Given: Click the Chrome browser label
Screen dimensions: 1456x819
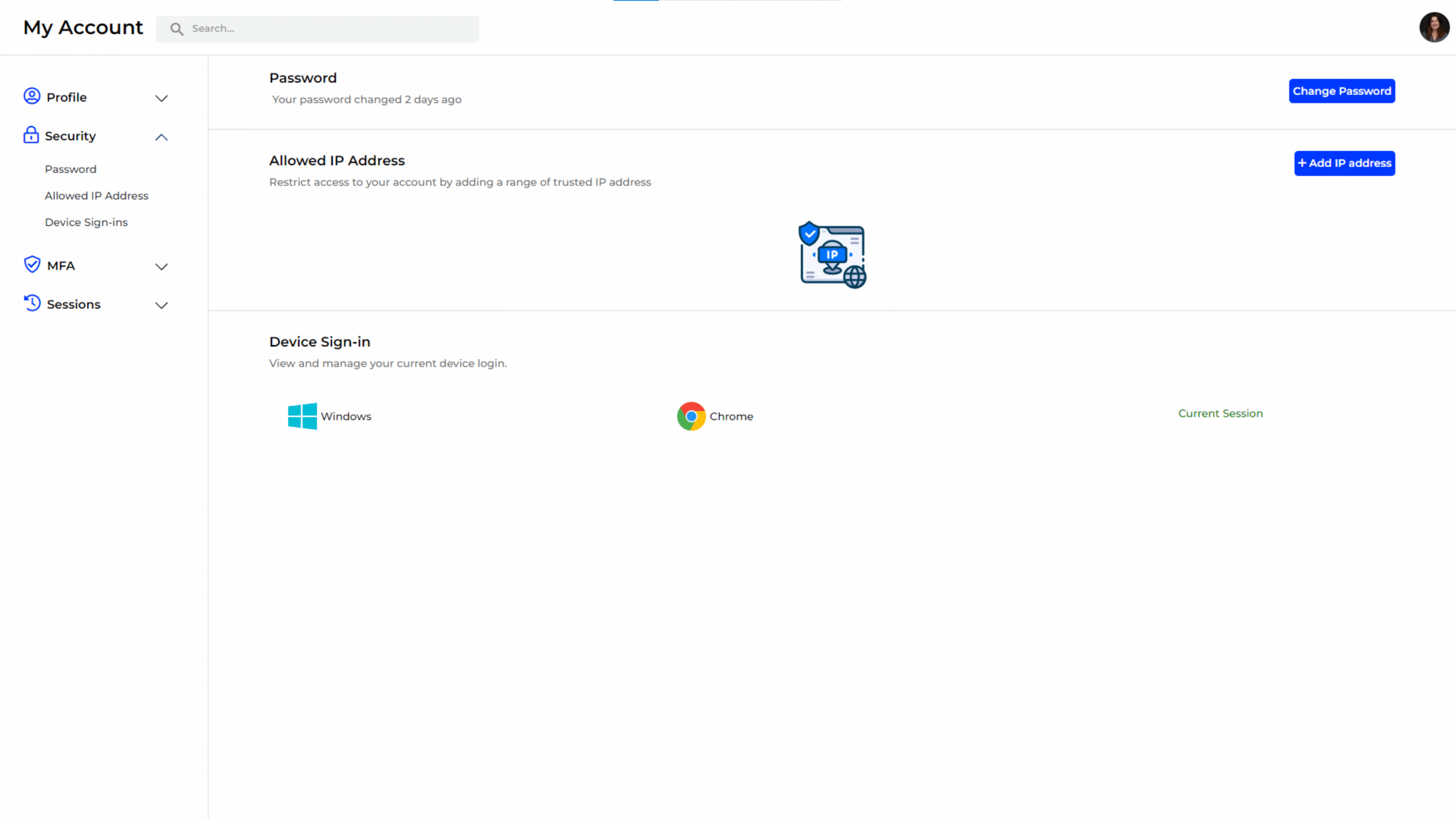Looking at the screenshot, I should pyautogui.click(x=732, y=416).
